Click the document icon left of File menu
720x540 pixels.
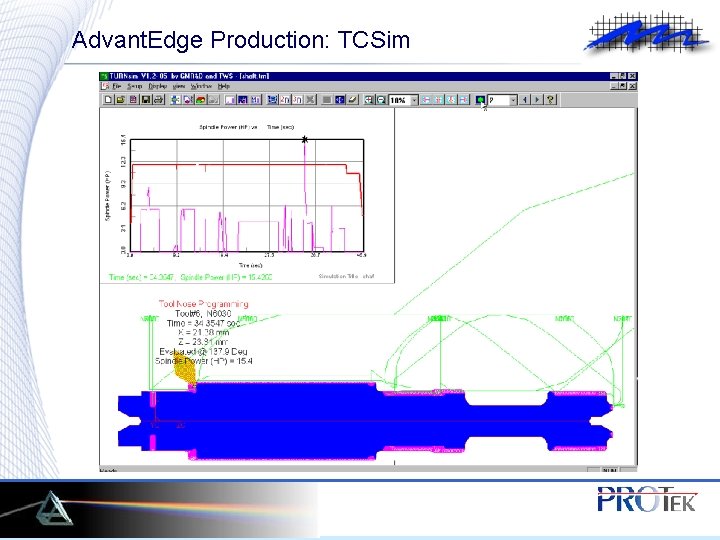[105, 86]
